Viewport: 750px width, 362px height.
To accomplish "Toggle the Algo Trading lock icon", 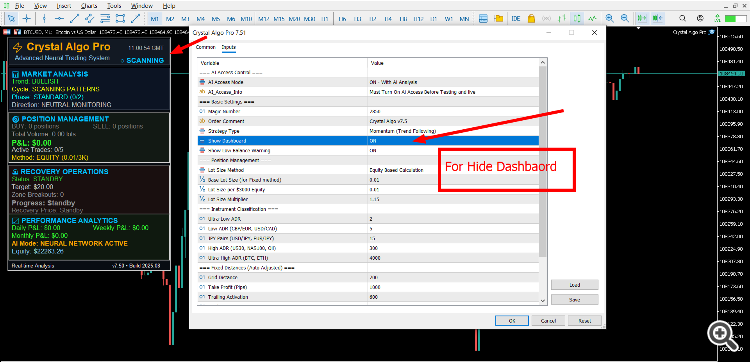I will (x=531, y=19).
